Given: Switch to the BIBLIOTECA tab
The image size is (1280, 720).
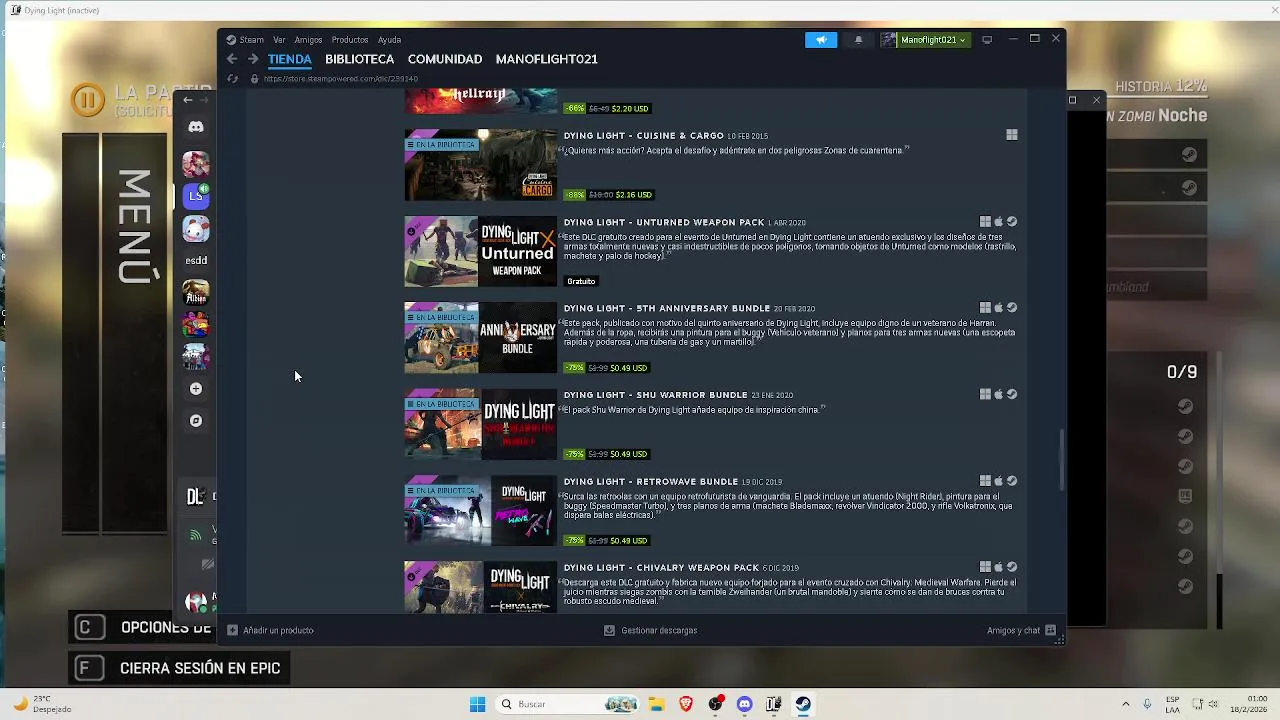Looking at the screenshot, I should (x=359, y=59).
